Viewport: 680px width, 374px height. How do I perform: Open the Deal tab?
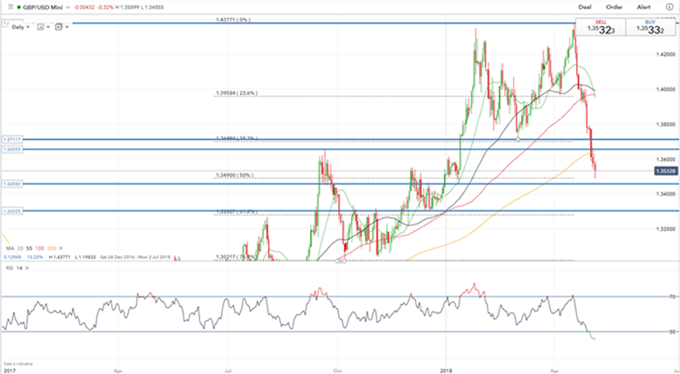(x=585, y=7)
